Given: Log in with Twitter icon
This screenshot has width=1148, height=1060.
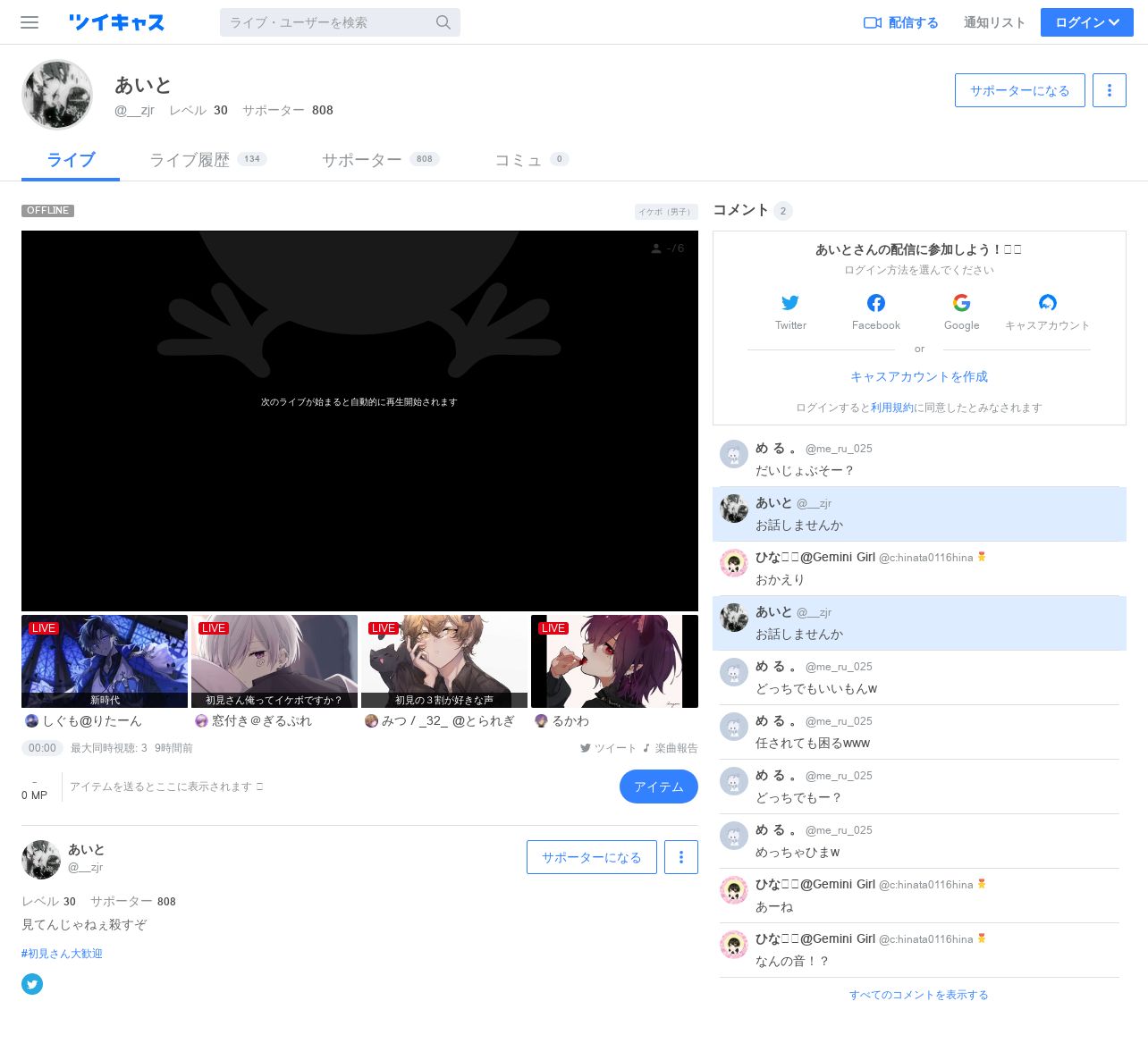Looking at the screenshot, I should [790, 303].
